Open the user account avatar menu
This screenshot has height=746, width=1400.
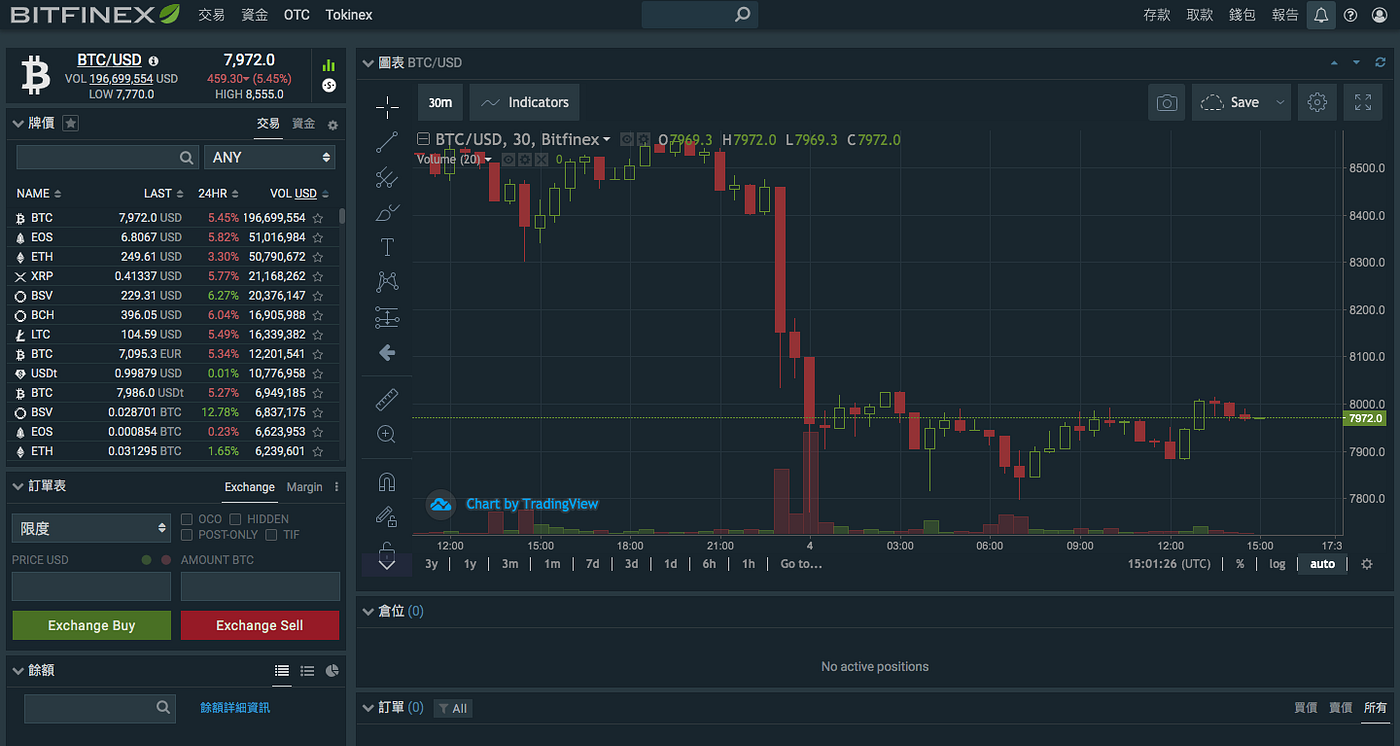[x=1380, y=15]
